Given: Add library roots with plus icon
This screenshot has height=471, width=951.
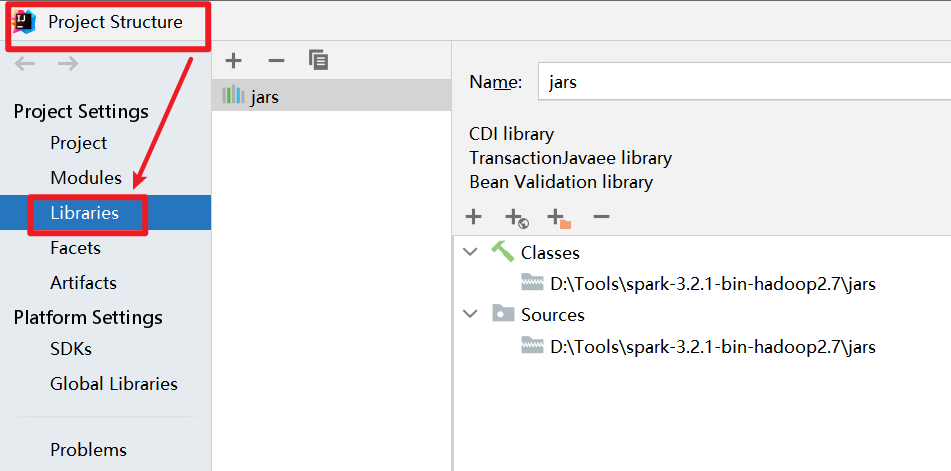Looking at the screenshot, I should tap(474, 217).
